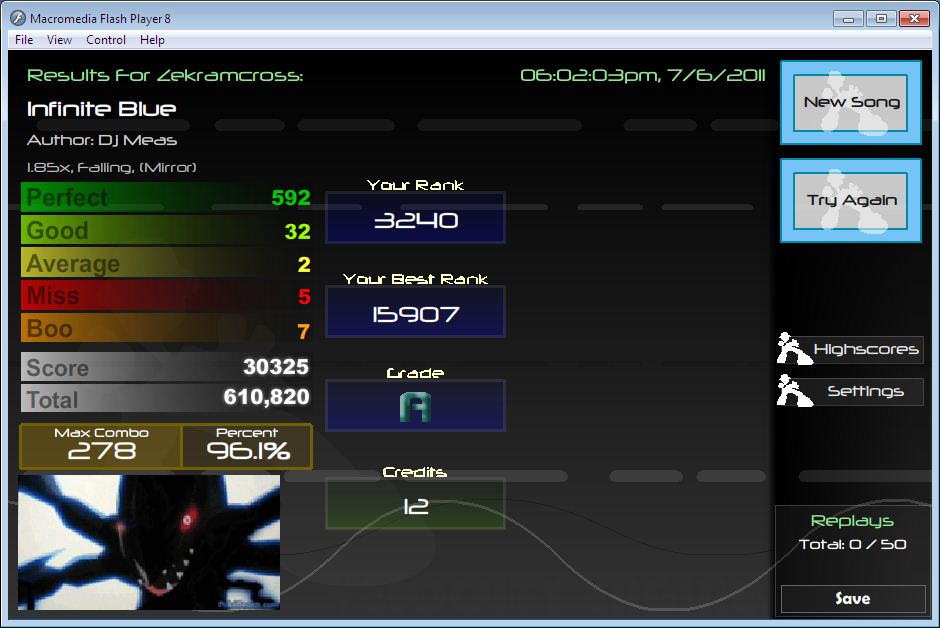The image size is (940, 628).
Task: Click the Credits 12 box
Action: pyautogui.click(x=415, y=504)
